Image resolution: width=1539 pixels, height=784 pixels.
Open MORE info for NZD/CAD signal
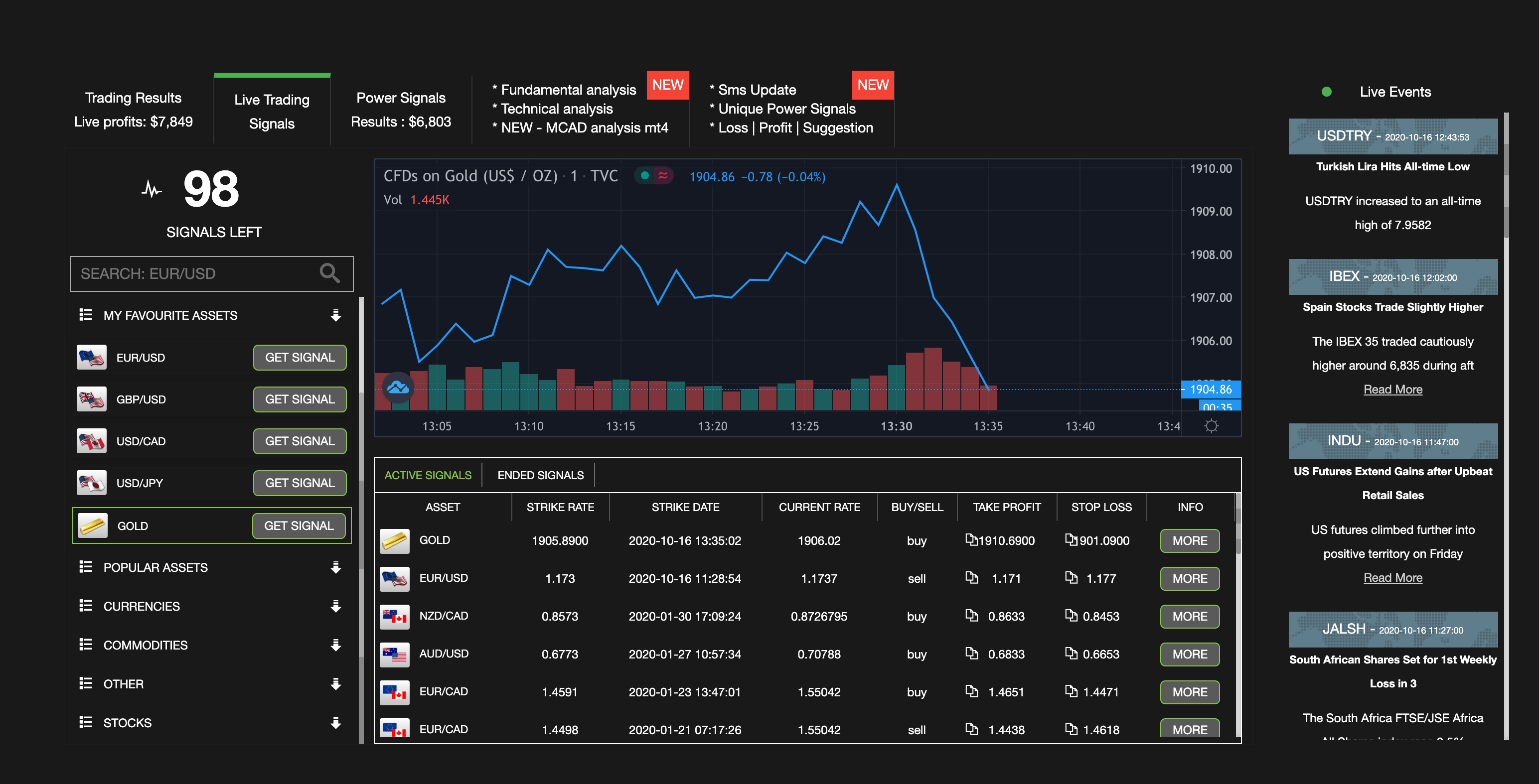click(1190, 616)
